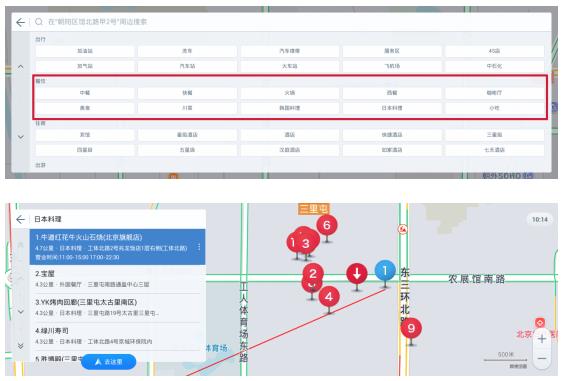Screen dimensions: 564x381
Task: Choose the 中餐 dining category
Action: pyautogui.click(x=85, y=93)
